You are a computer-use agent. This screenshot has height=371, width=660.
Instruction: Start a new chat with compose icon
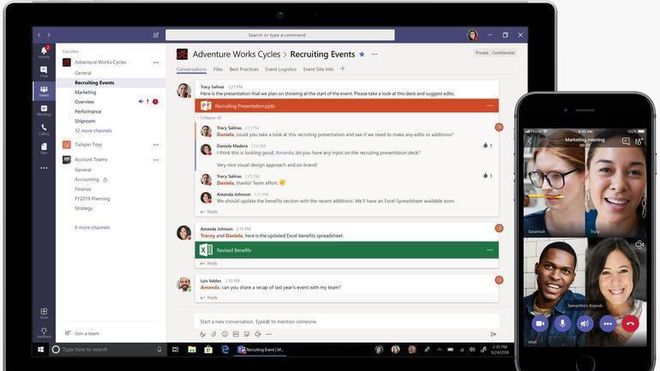pyautogui.click(x=156, y=35)
